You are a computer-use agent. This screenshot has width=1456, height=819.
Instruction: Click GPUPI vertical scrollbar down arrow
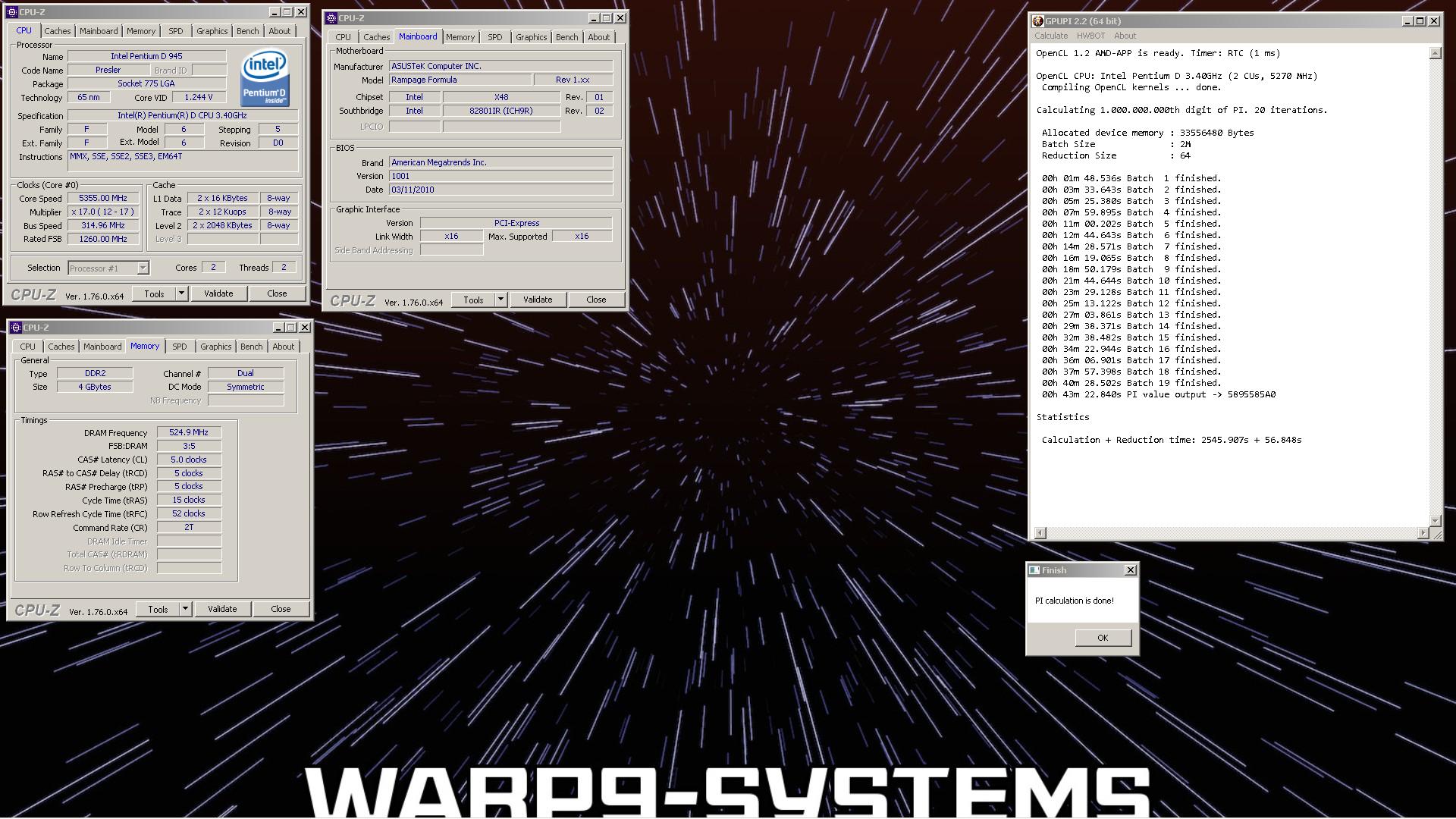(x=1435, y=520)
